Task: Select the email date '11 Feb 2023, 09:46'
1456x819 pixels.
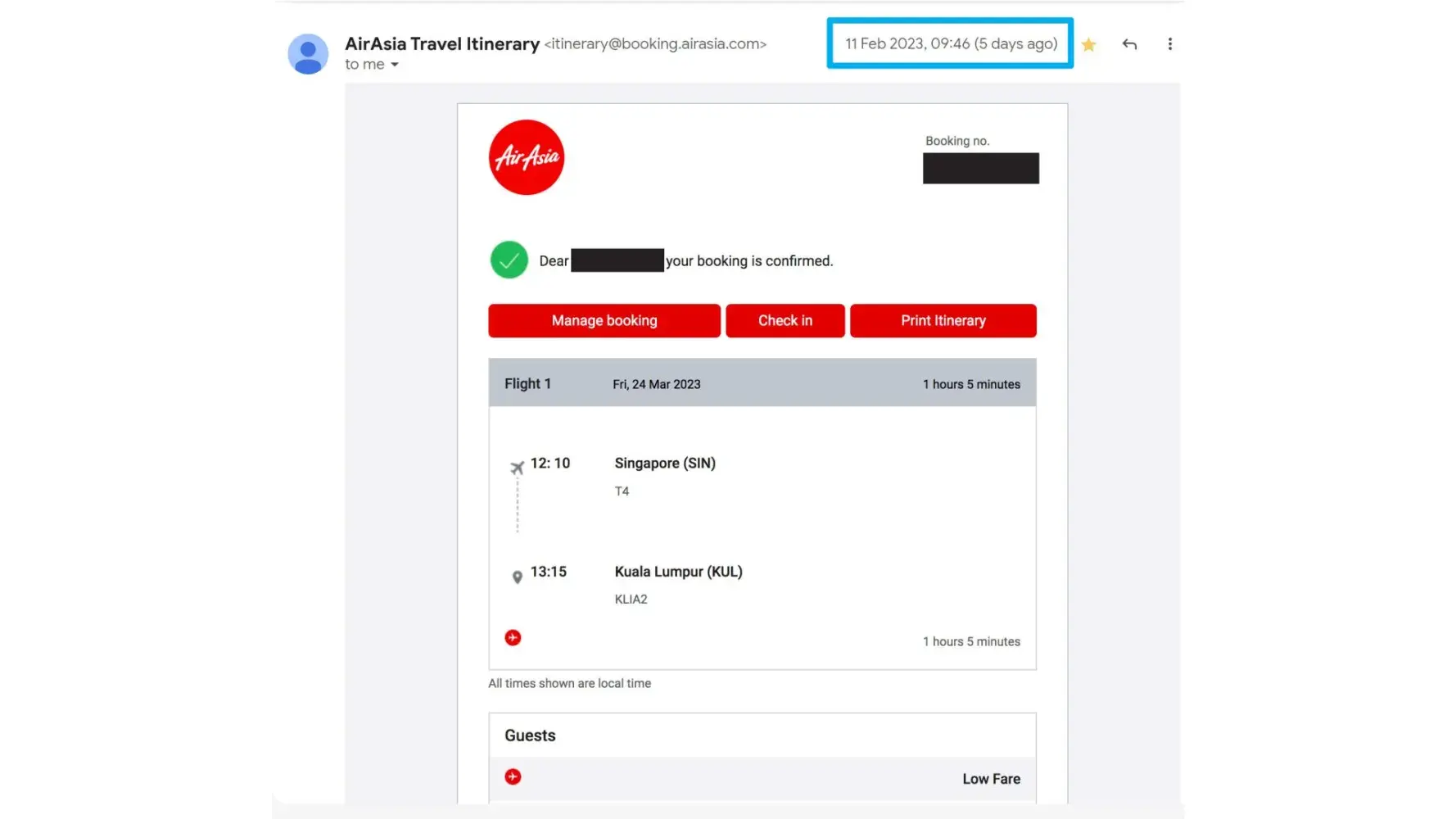Action: click(x=907, y=44)
